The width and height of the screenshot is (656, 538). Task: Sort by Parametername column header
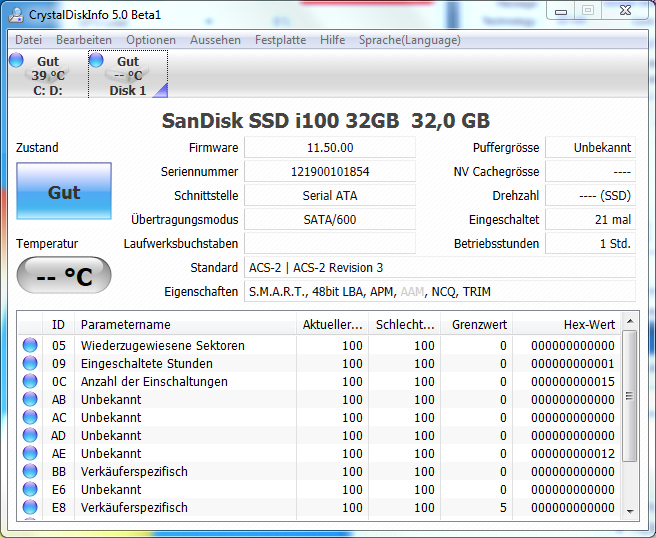pos(185,325)
